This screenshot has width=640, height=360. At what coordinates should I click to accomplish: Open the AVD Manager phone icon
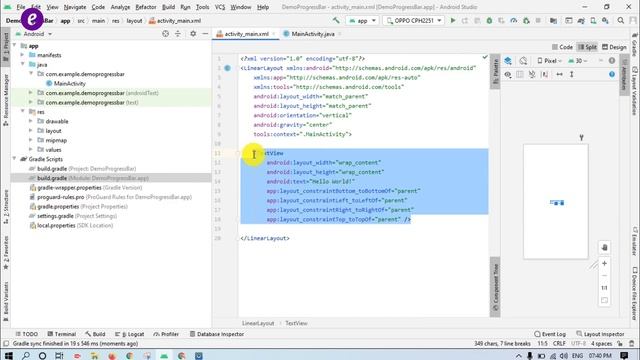593,20
